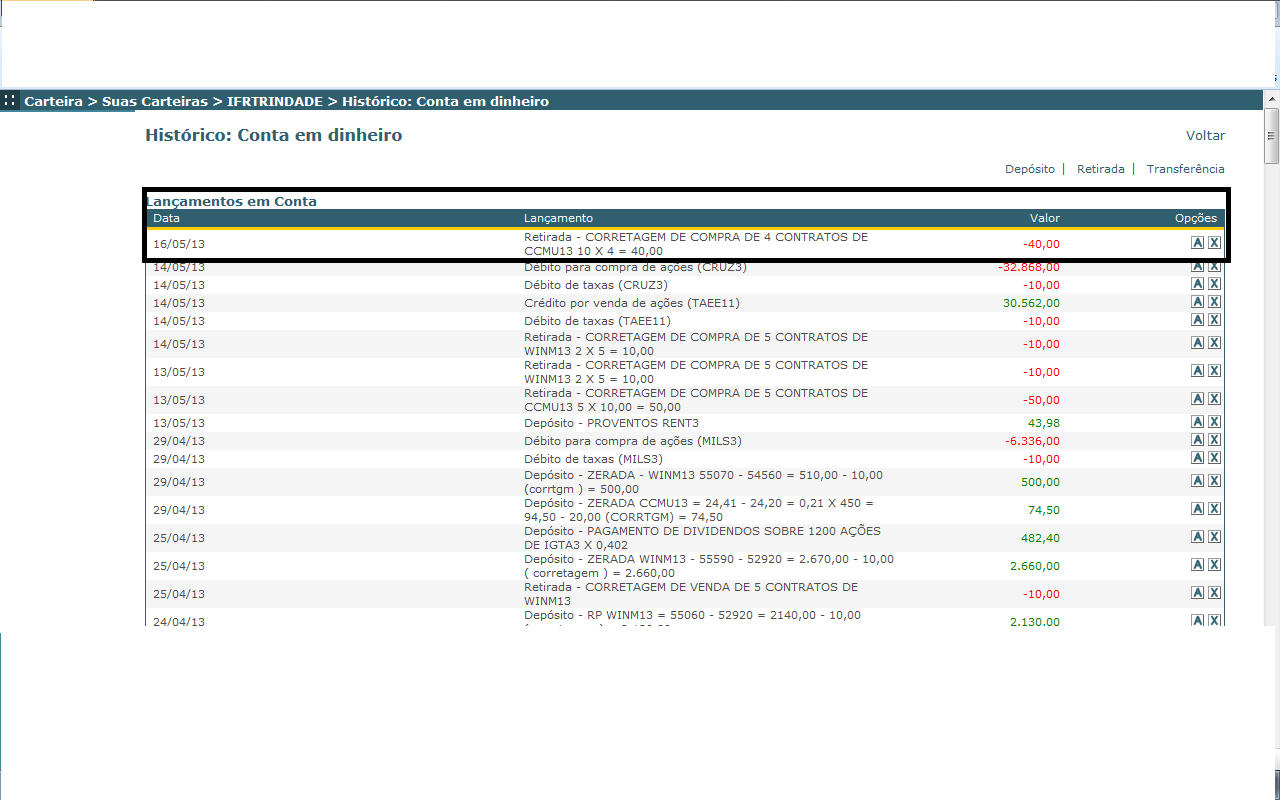Screen dimensions: 1280x800
Task: Delete the CORRETAGEM DE VENDA 25/04/13 entry
Action: (x=1214, y=593)
